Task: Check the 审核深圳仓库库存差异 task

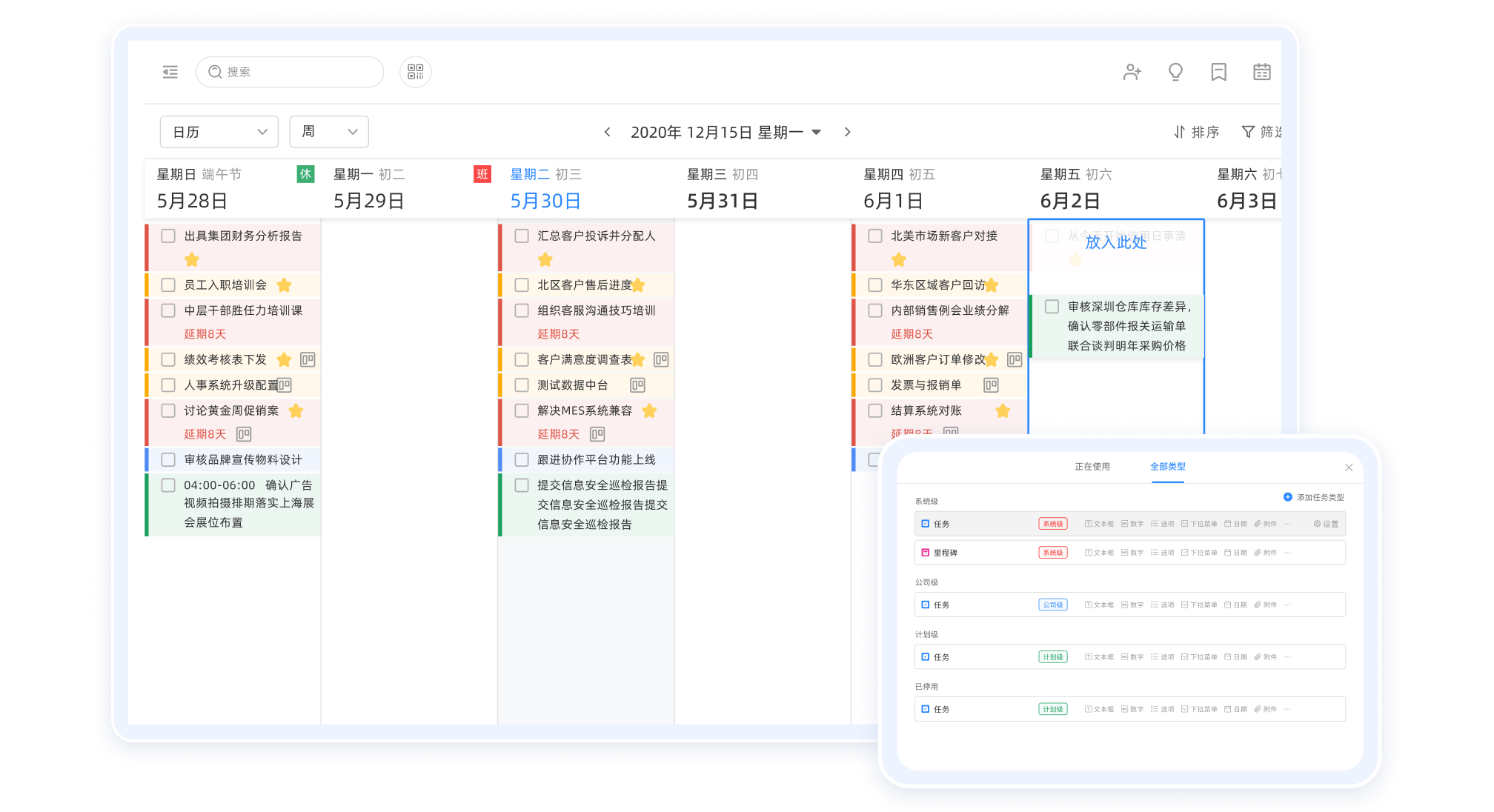Action: point(1052,307)
